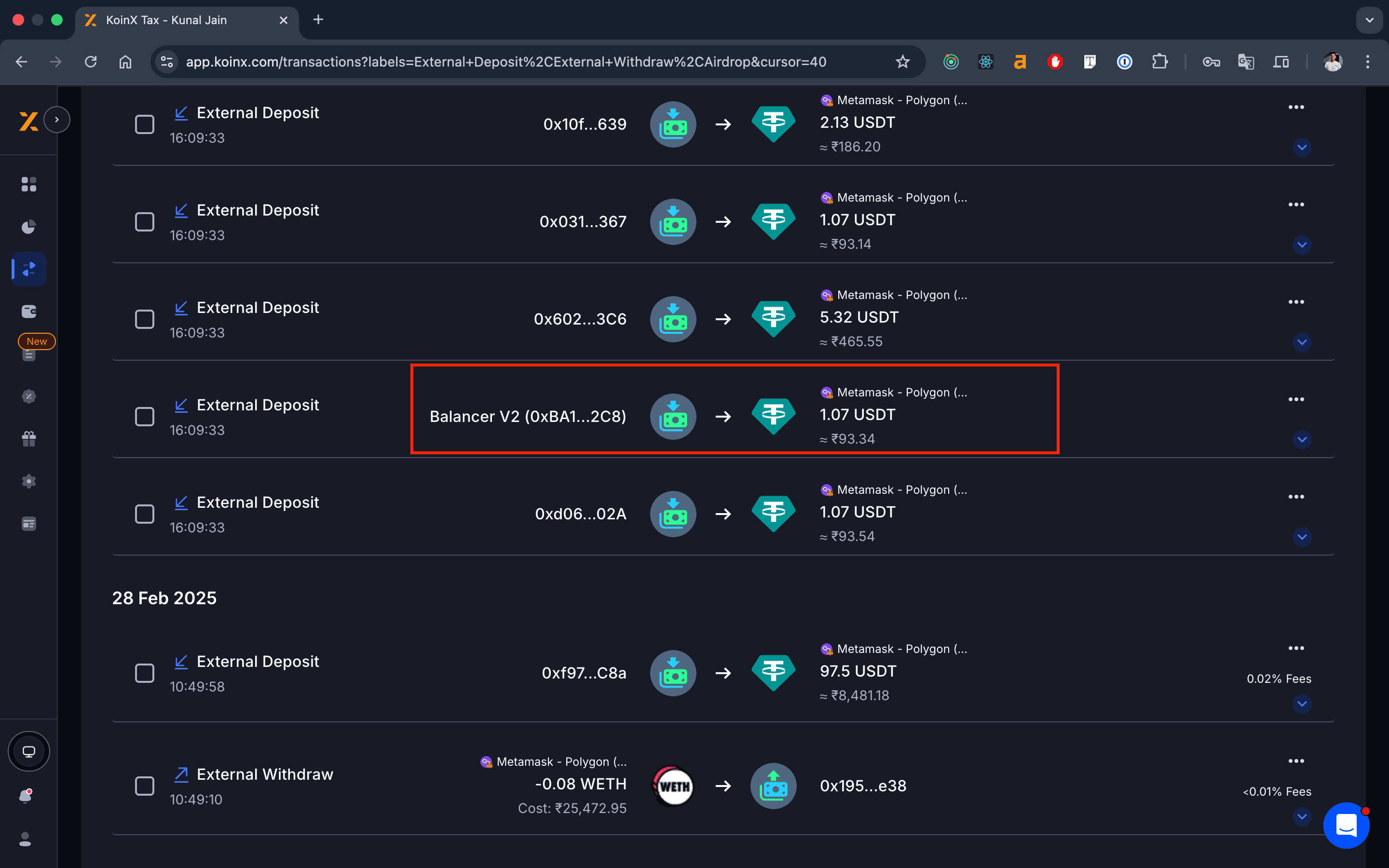Select the 2.13 USDT deposit checkbox
This screenshot has width=1389, height=868.
tap(145, 124)
